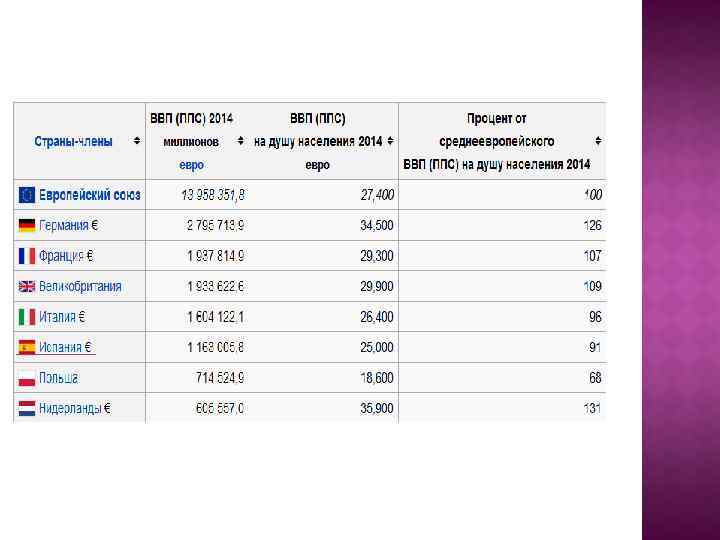This screenshot has width=720, height=540.
Task: Click the евро link under миллионов
Action: click(x=191, y=165)
